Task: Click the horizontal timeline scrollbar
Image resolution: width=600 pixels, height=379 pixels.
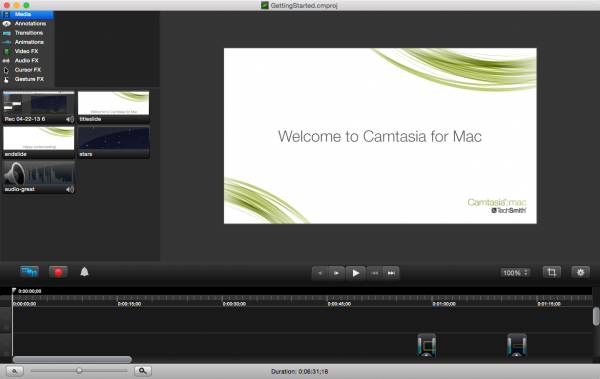Action: pos(72,359)
